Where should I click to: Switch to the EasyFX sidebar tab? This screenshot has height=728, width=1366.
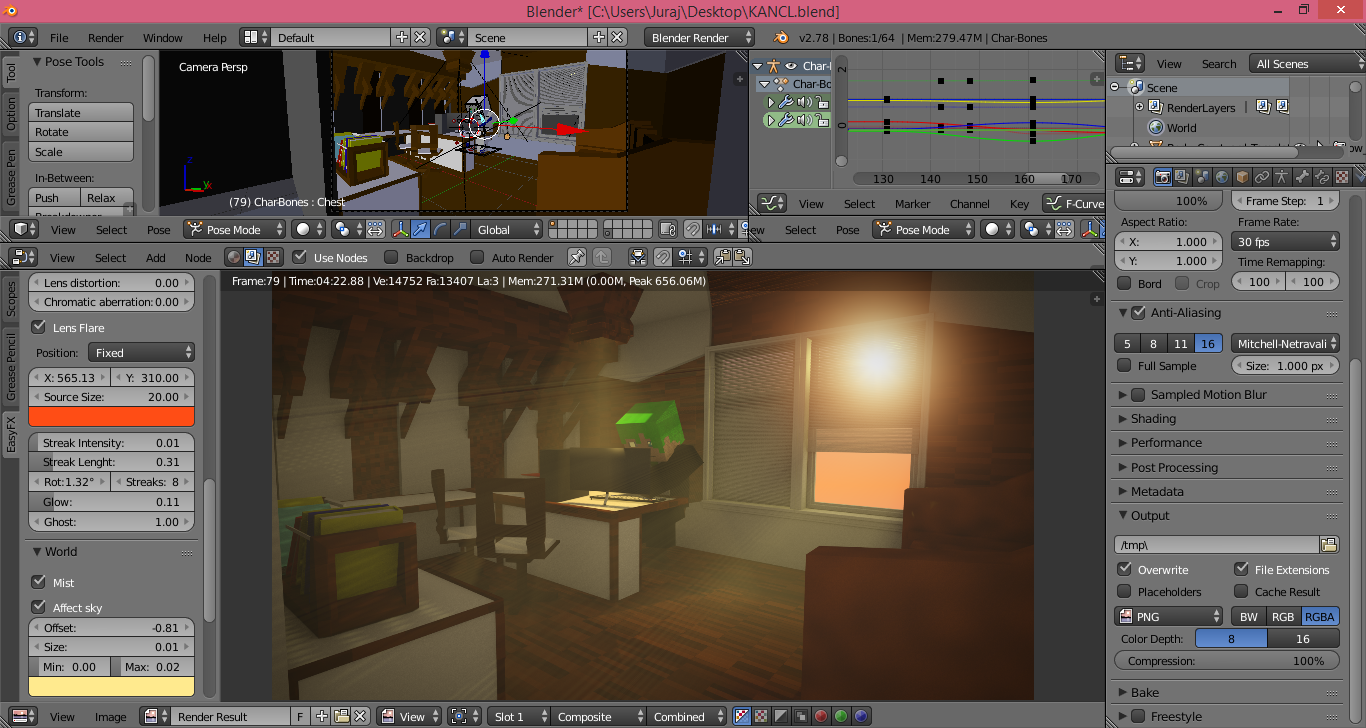11,435
